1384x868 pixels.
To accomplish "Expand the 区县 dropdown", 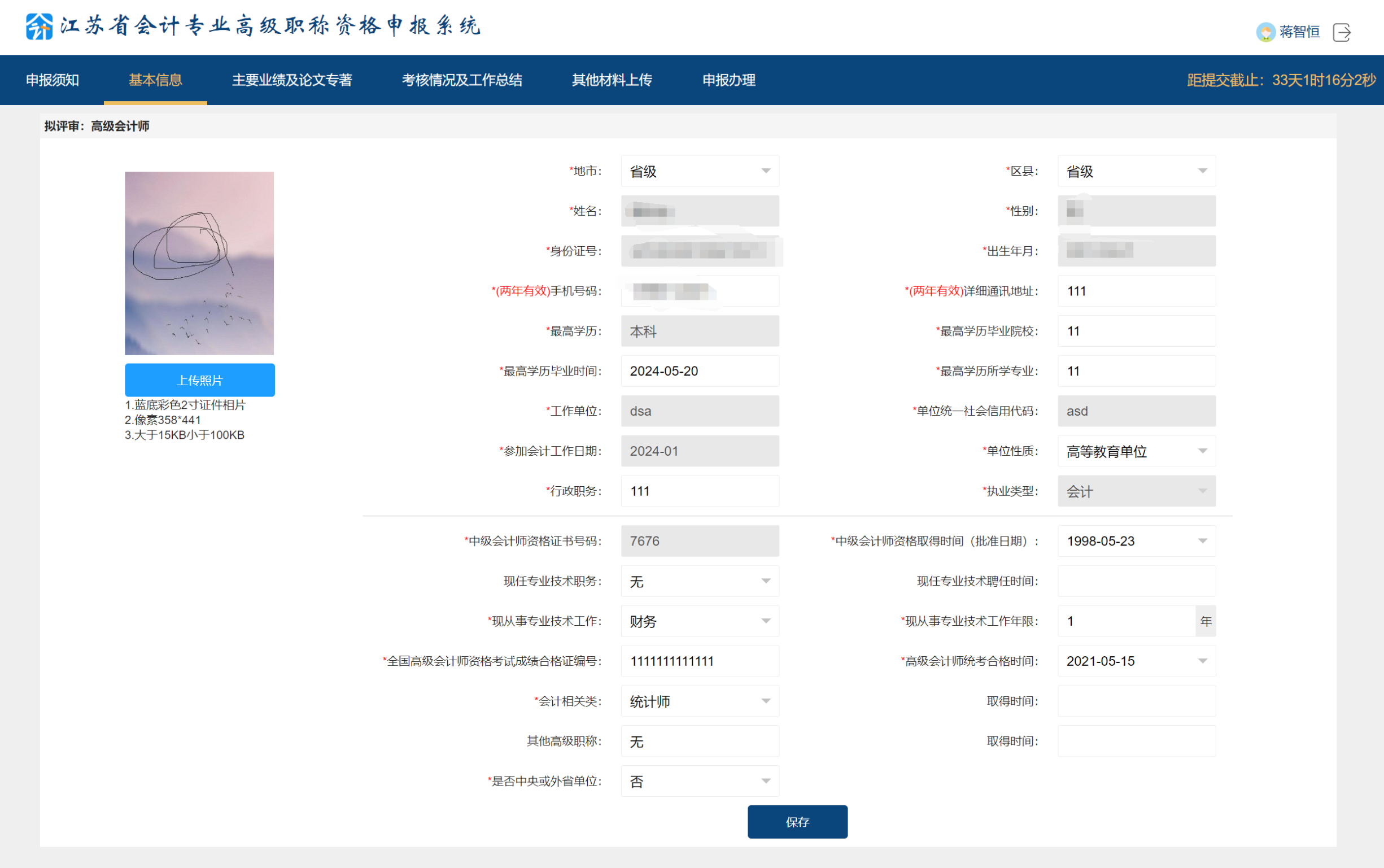I will (x=1136, y=171).
